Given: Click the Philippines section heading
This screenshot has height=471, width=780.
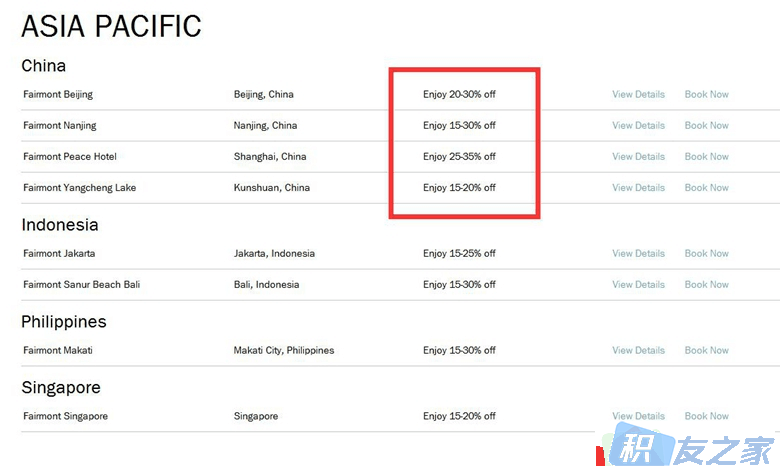Looking at the screenshot, I should pyautogui.click(x=64, y=322).
